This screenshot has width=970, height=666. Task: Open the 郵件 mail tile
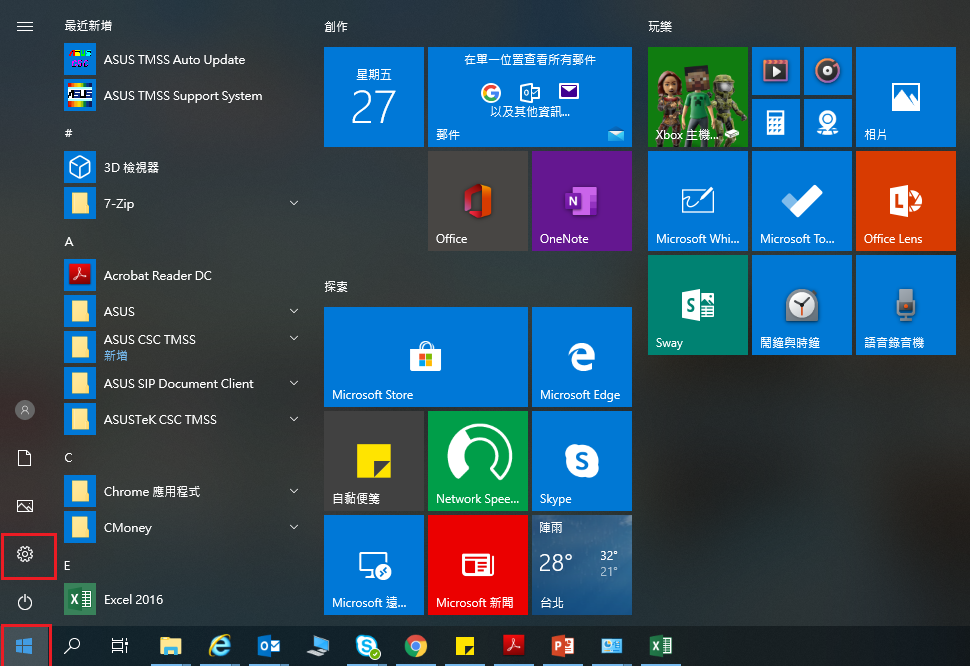click(x=530, y=96)
